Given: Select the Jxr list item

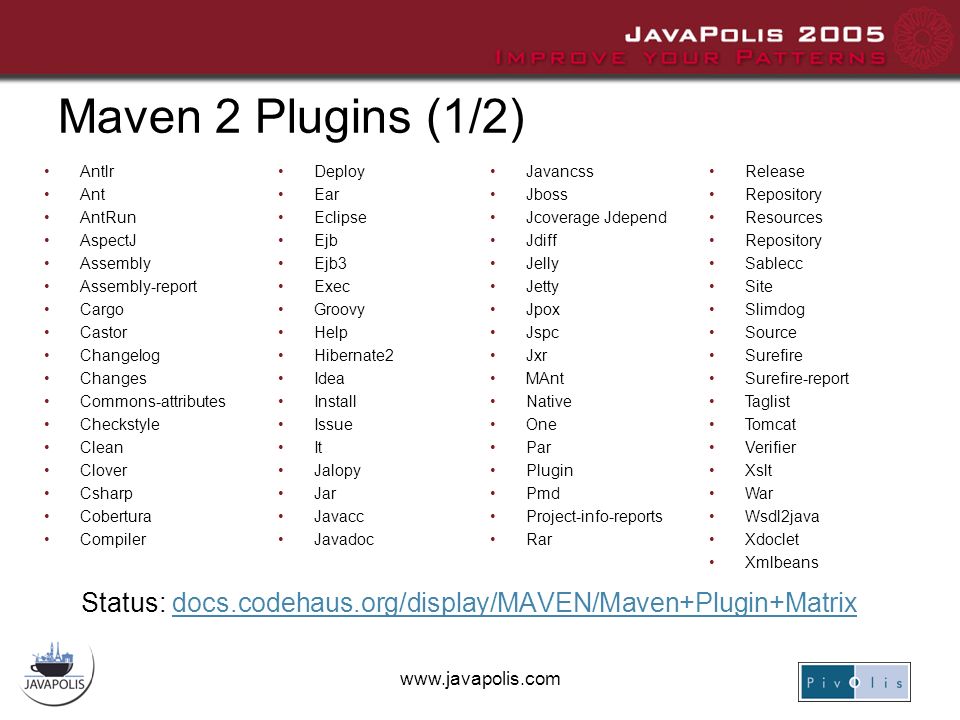Looking at the screenshot, I should 536,356.
